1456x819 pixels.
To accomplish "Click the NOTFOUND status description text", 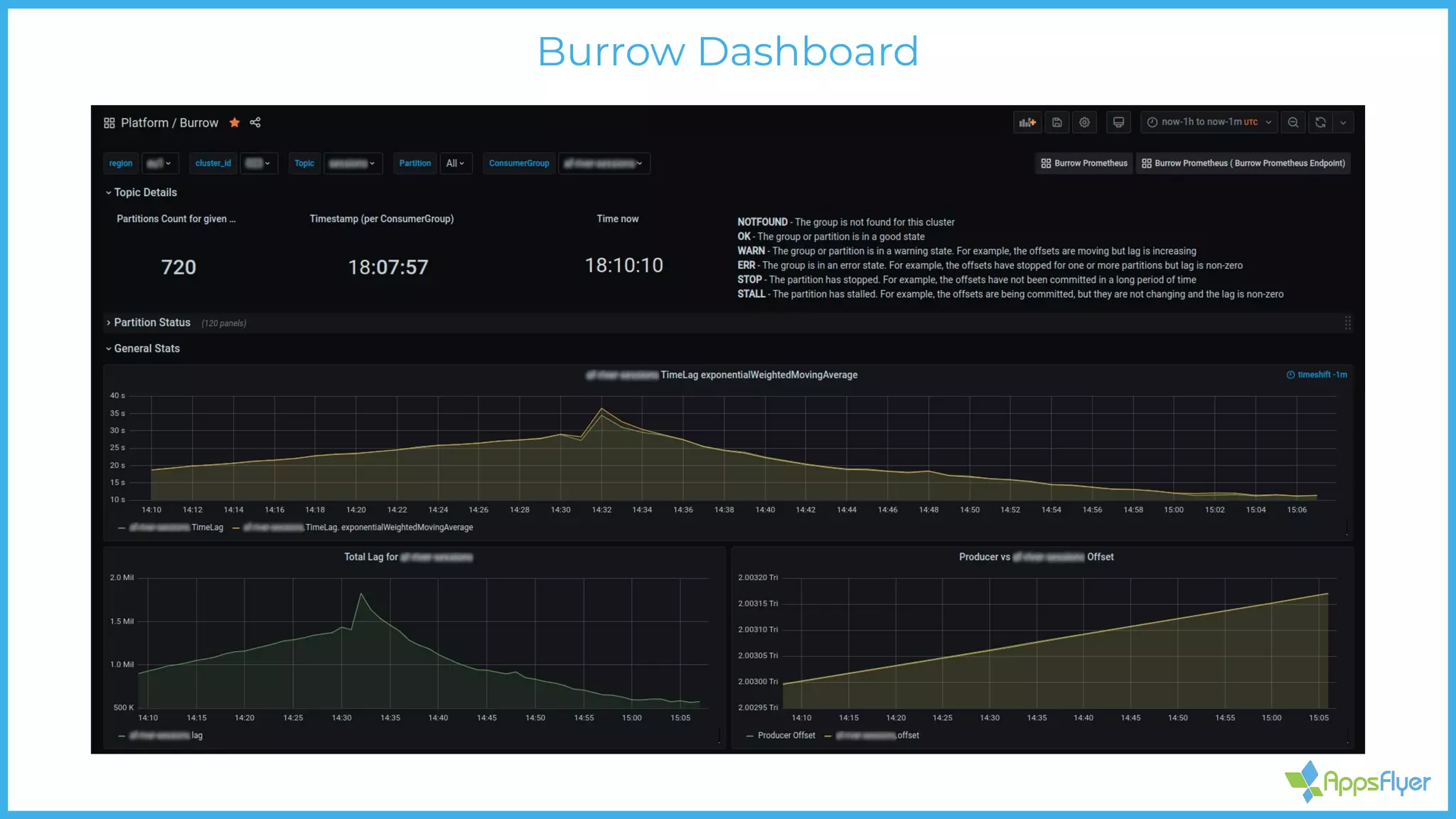I will coord(846,223).
